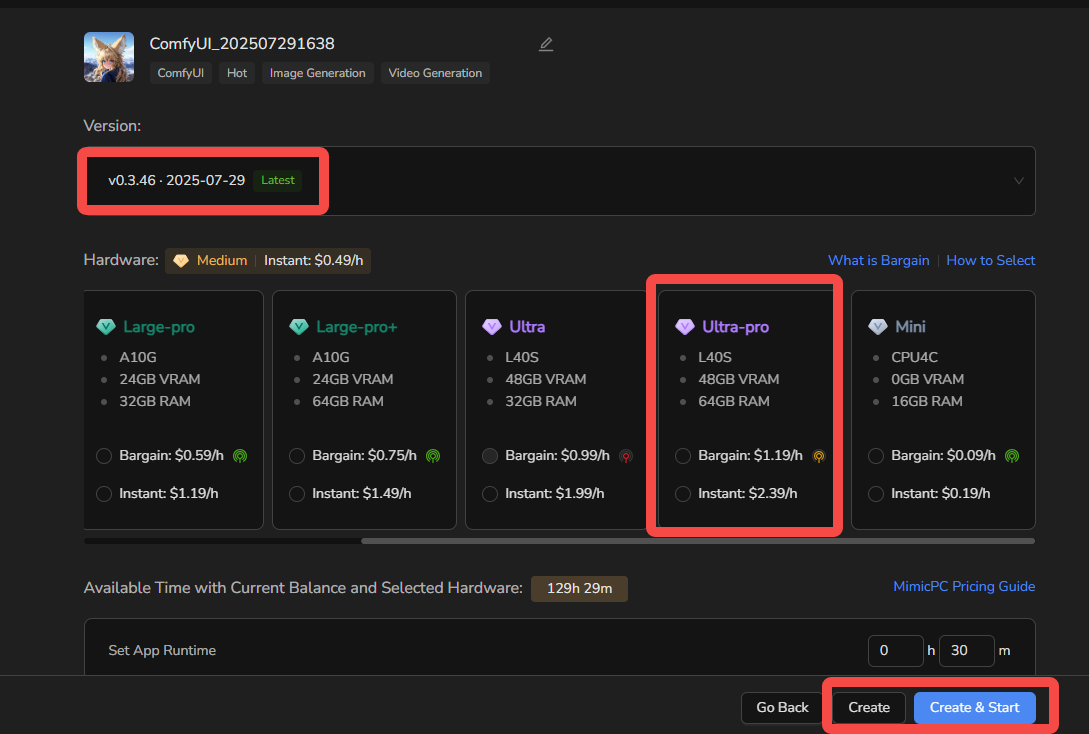1089x734 pixels.
Task: Open the MimicPC Pricing Guide link
Action: click(x=964, y=587)
